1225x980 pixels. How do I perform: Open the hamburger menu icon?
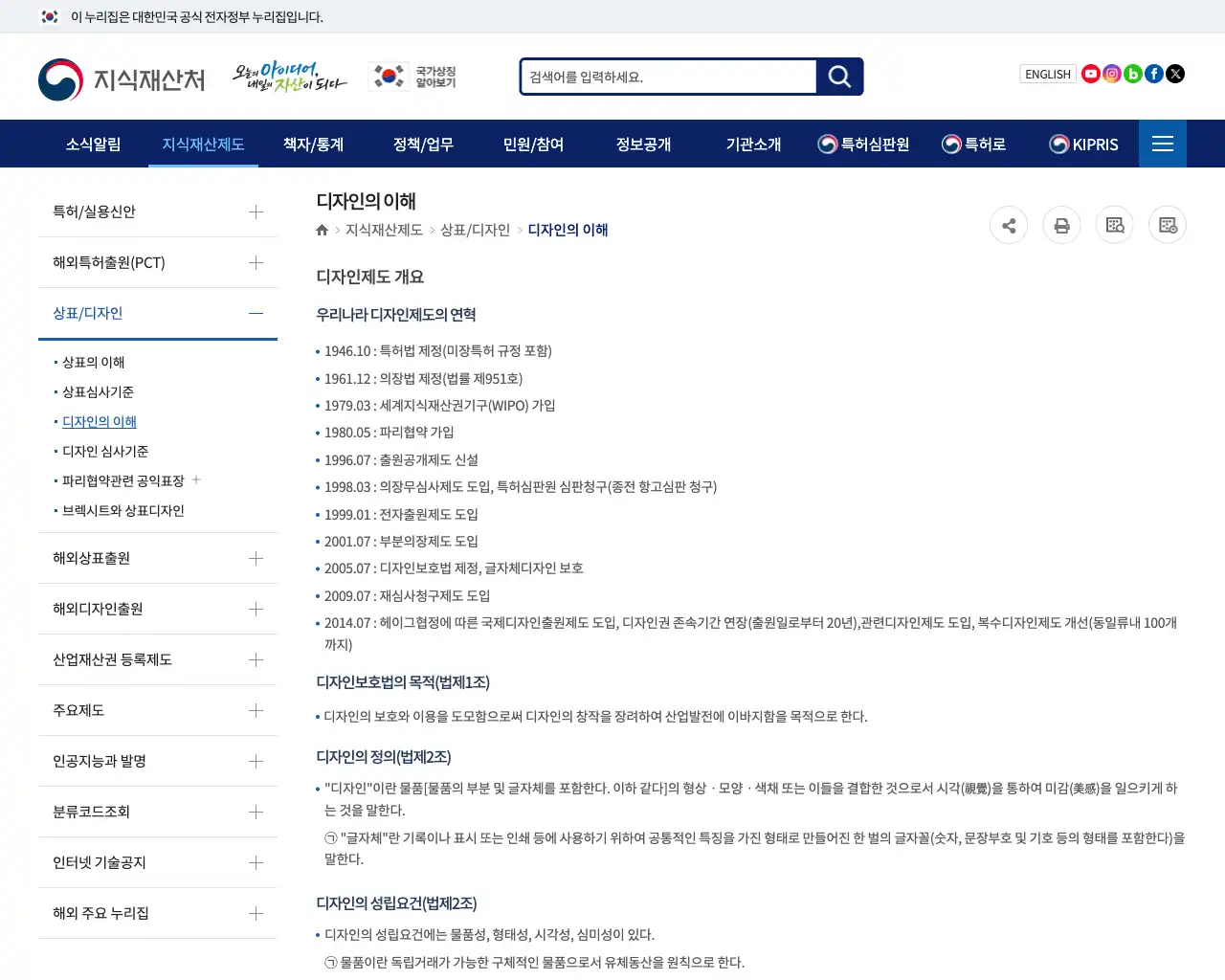pos(1162,144)
